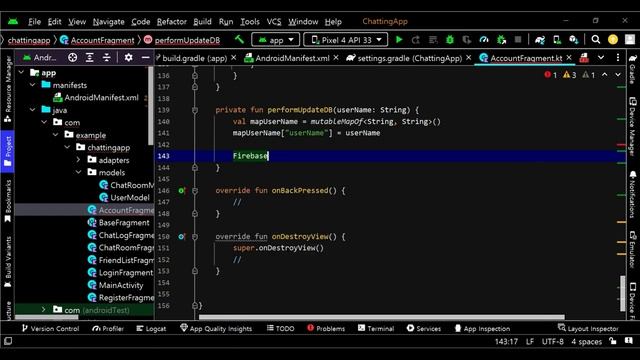Show hidden editor tabs dropdown arrow

(x=601, y=58)
